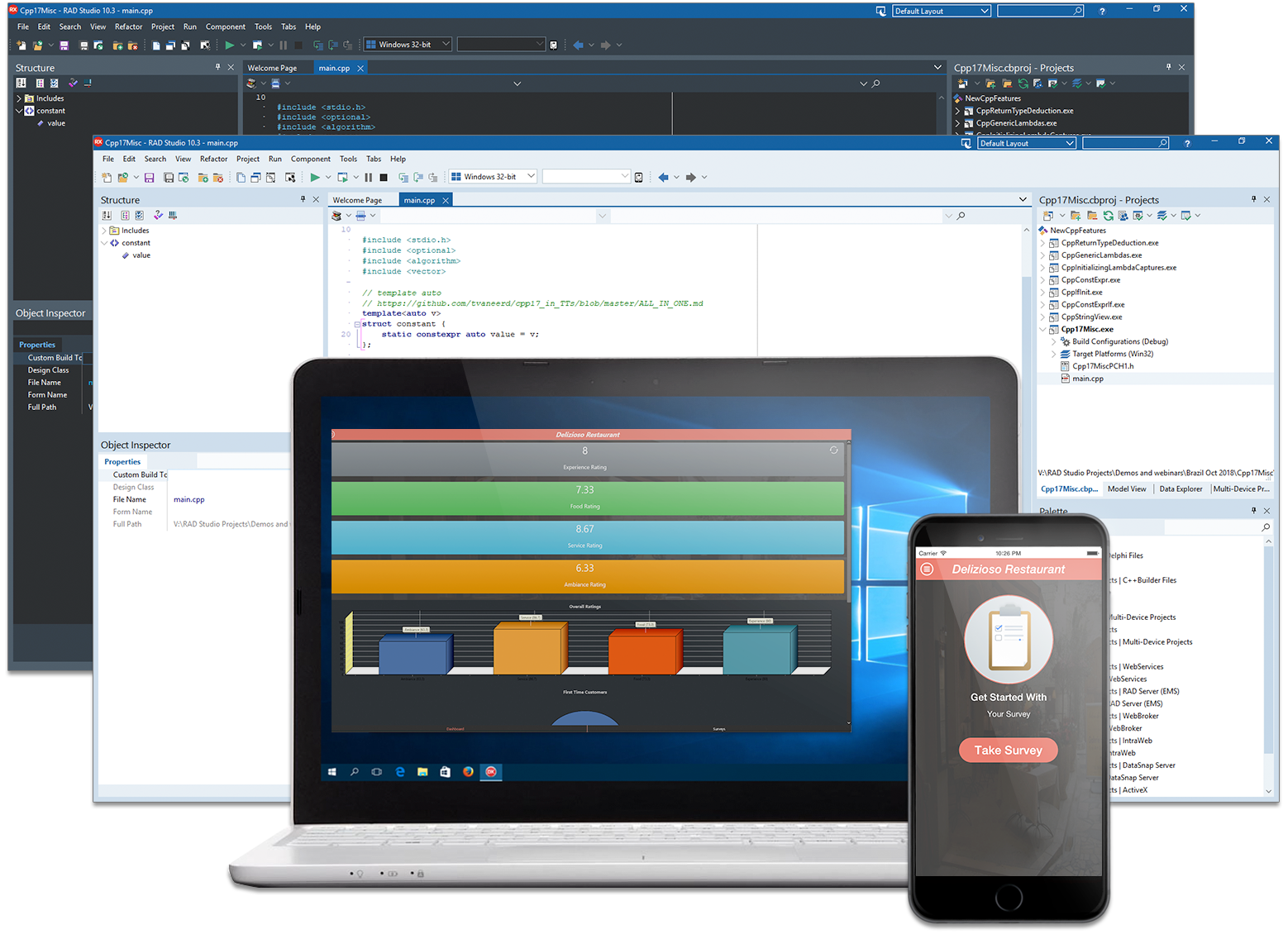Toggle the pin on the Palette panel
Viewport: 1288px width, 934px height.
point(1253,511)
